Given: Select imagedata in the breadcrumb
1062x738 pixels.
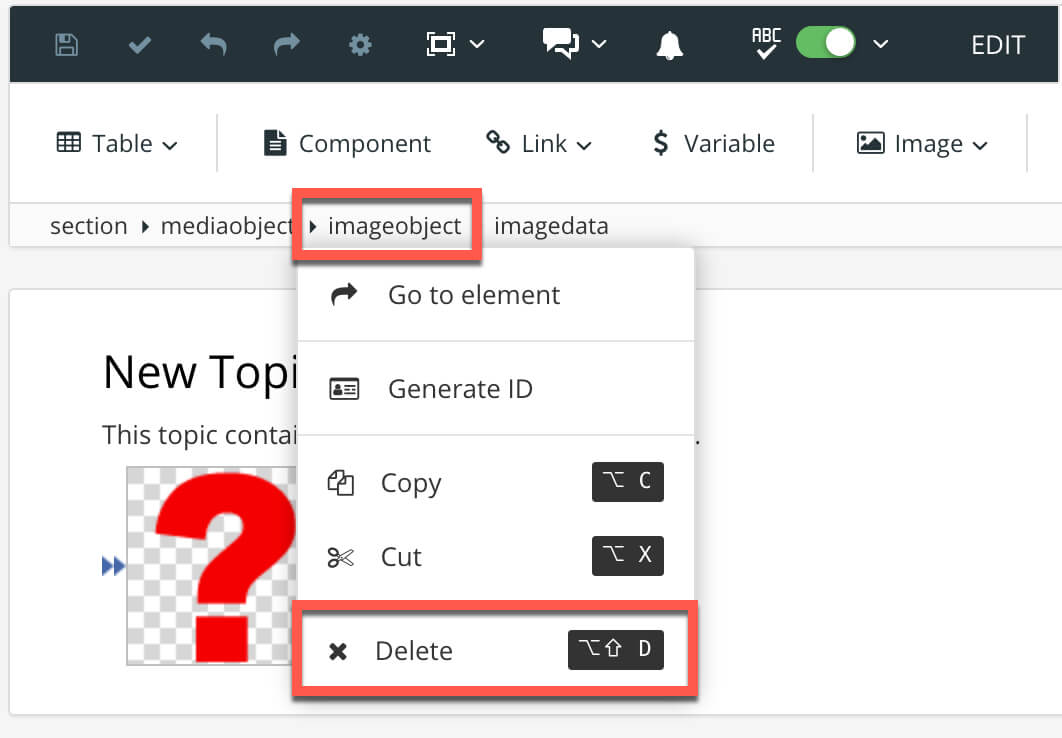Looking at the screenshot, I should pos(551,225).
